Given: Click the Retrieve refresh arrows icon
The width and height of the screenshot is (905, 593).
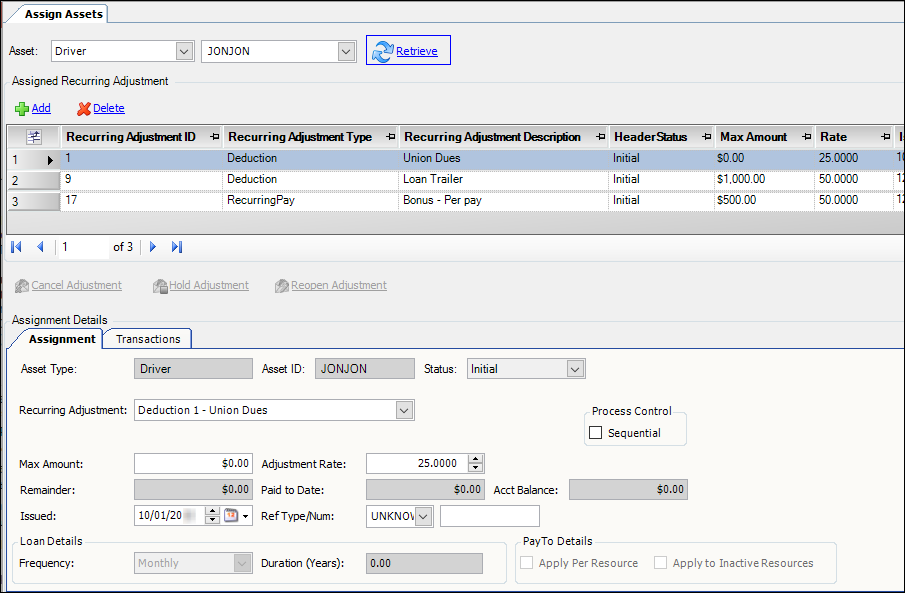Looking at the screenshot, I should pyautogui.click(x=382, y=51).
